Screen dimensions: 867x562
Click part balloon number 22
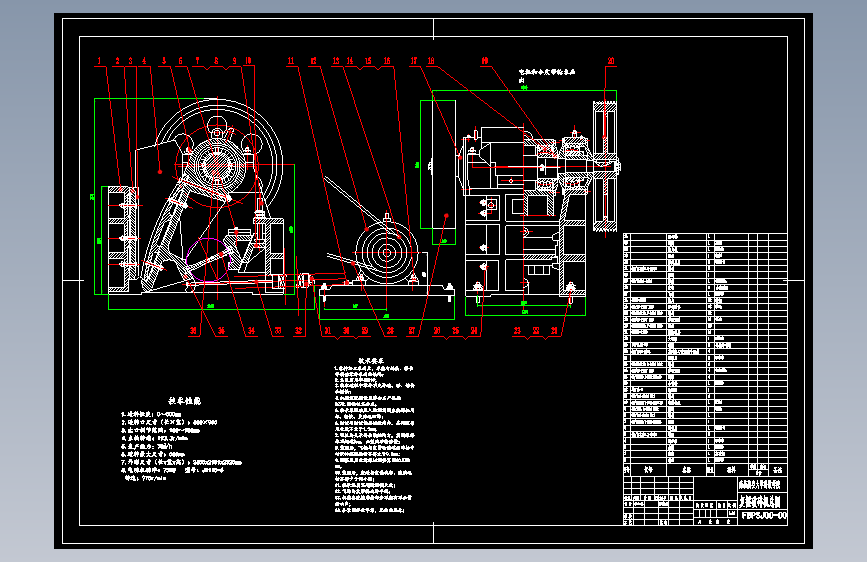click(x=536, y=331)
